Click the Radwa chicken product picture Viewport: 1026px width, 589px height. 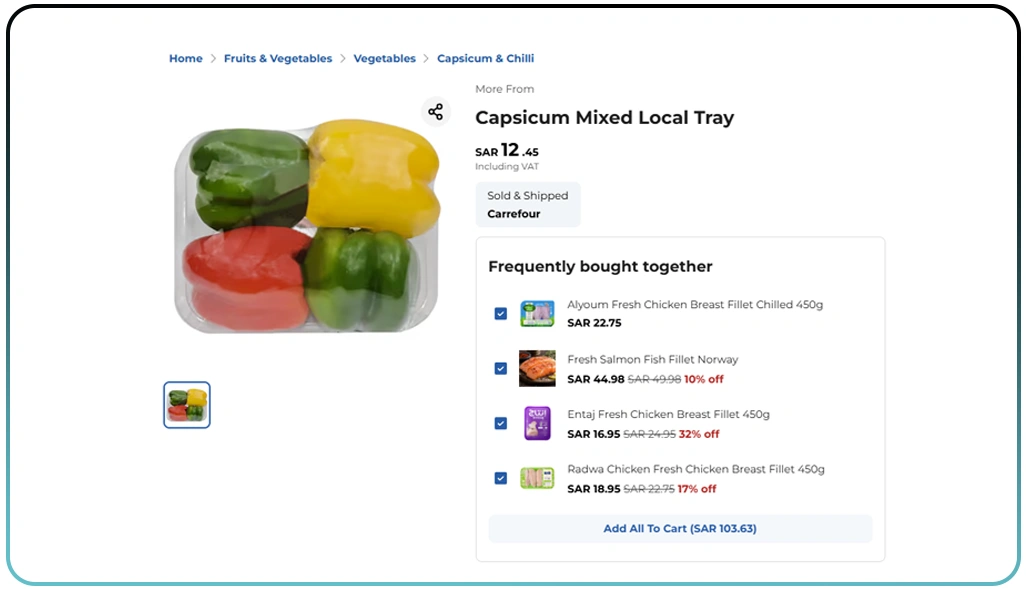pos(537,478)
